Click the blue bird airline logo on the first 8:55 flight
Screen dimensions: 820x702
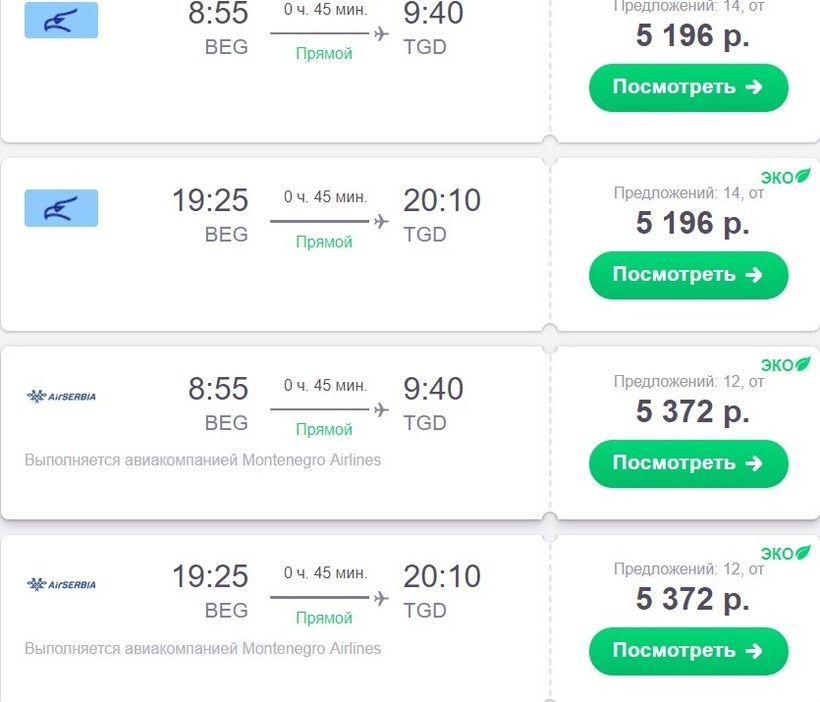pyautogui.click(x=61, y=20)
